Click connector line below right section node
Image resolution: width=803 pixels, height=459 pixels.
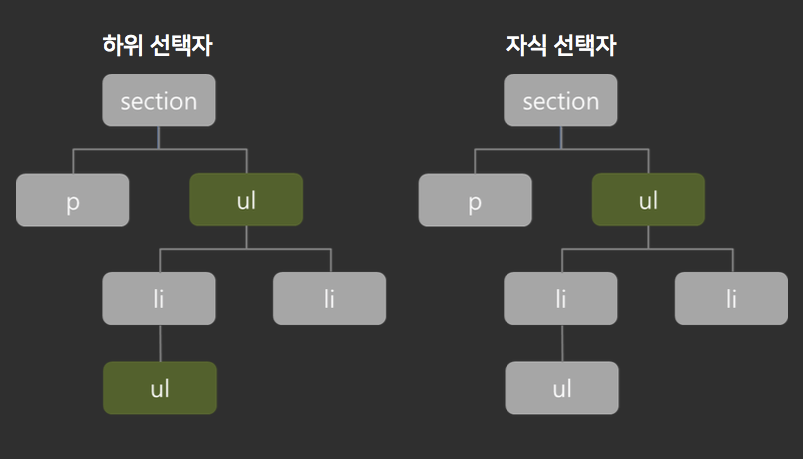[561, 137]
